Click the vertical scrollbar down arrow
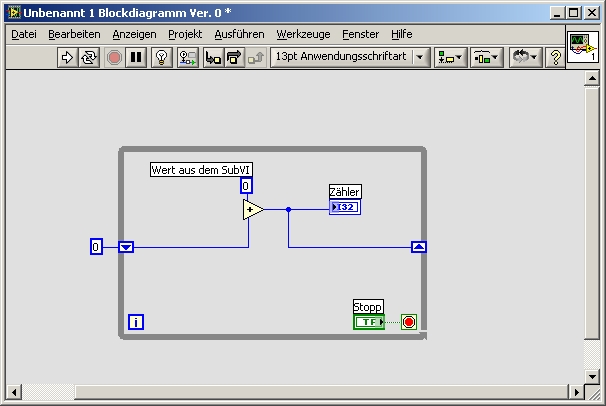This screenshot has width=606, height=406. 592,377
